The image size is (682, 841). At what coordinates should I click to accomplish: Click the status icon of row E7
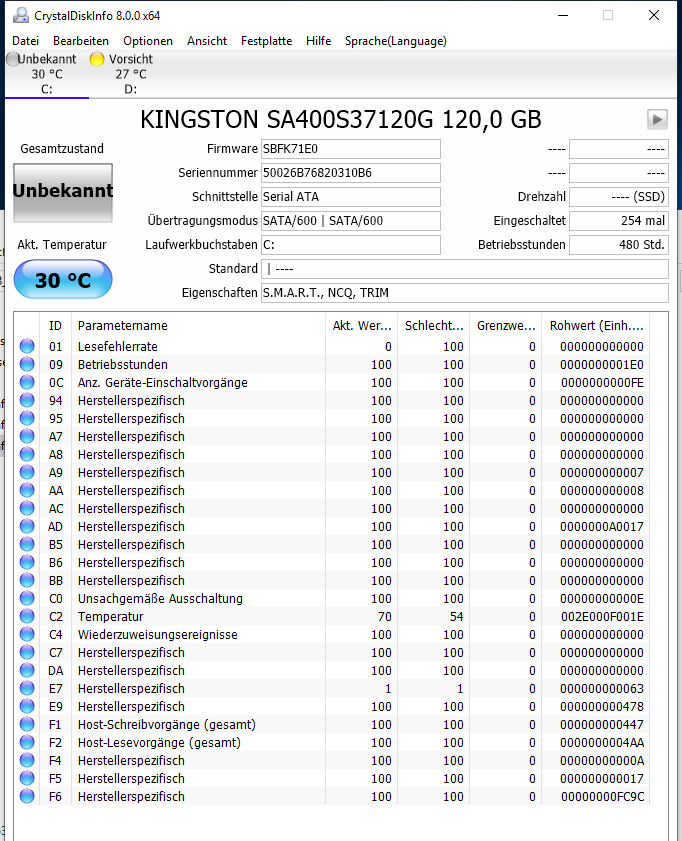click(x=27, y=689)
